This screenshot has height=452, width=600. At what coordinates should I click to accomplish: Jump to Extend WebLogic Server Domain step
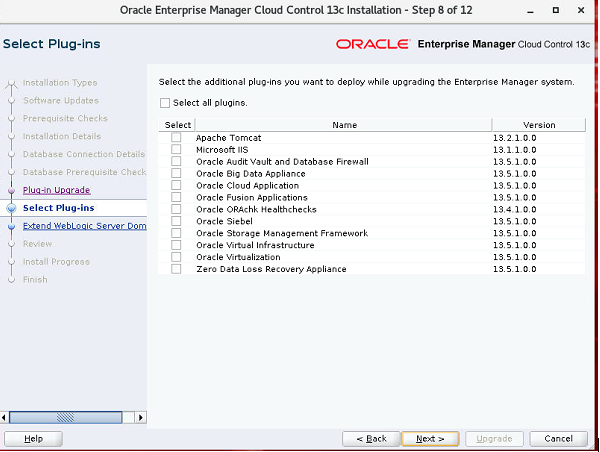[x=84, y=226]
